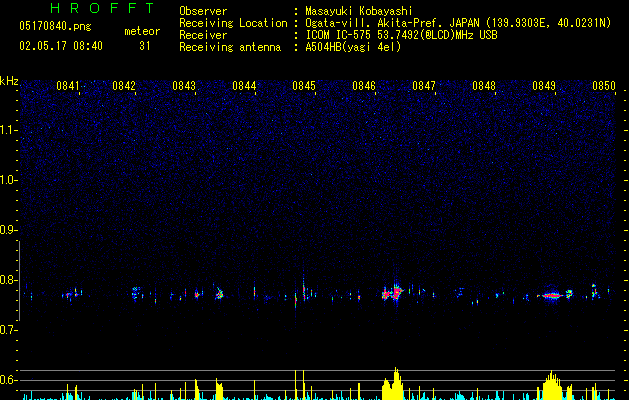Click the 0.6 kHz frequency label

pos(8,380)
